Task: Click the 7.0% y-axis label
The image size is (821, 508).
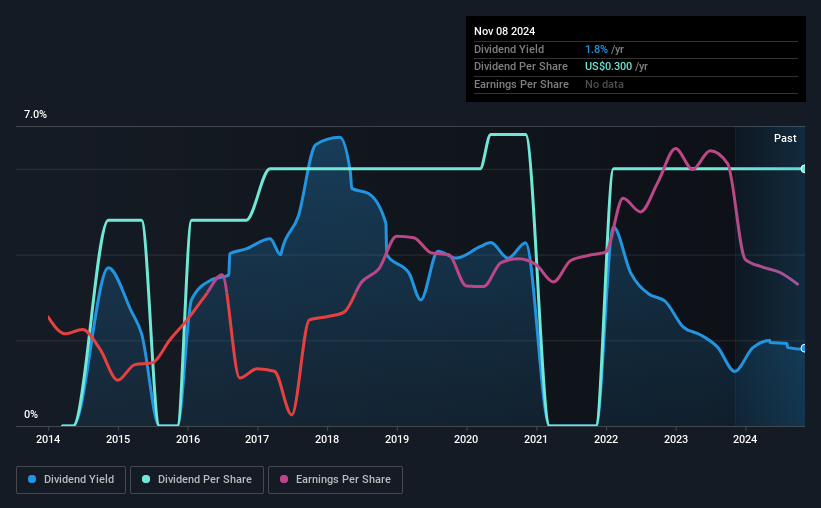Action: click(35, 115)
